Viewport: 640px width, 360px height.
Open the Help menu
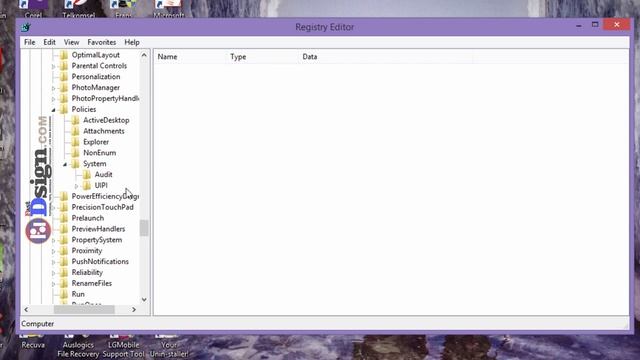click(x=132, y=42)
